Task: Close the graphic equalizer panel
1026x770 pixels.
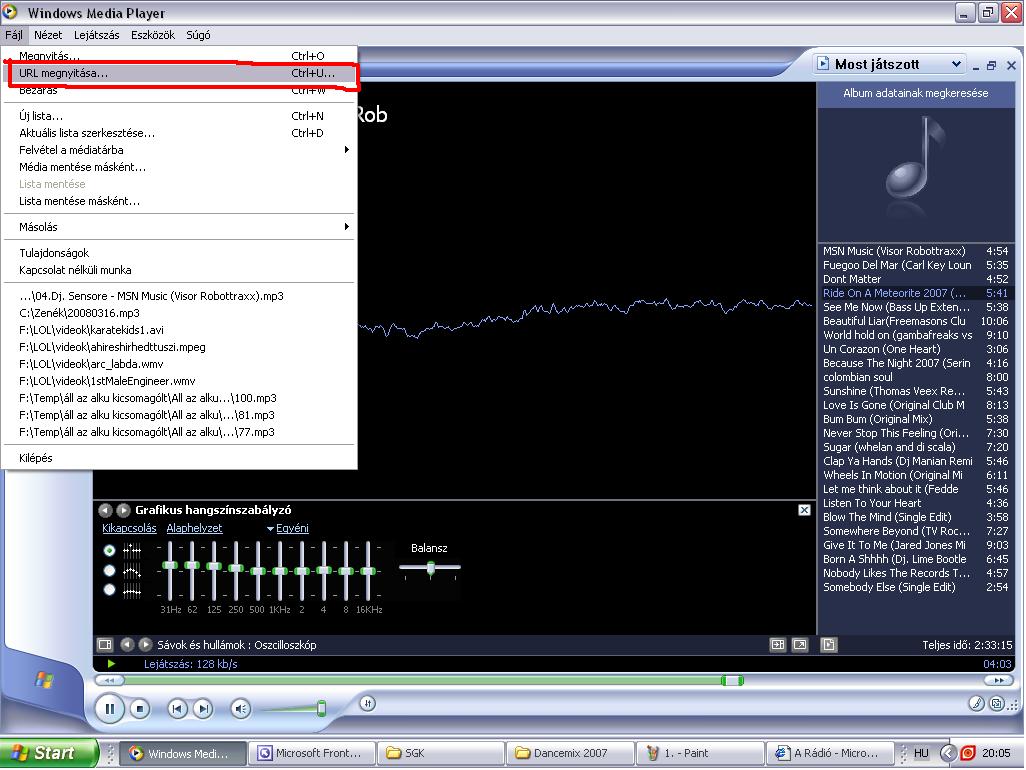Action: click(804, 510)
